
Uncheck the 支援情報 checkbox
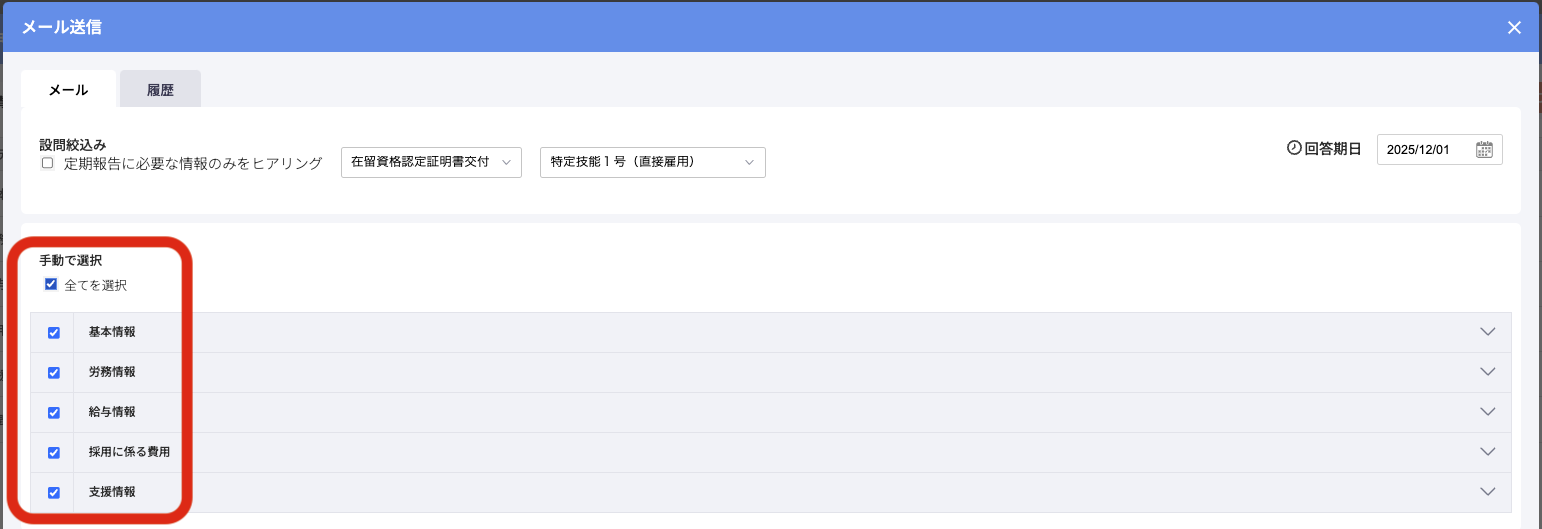54,492
